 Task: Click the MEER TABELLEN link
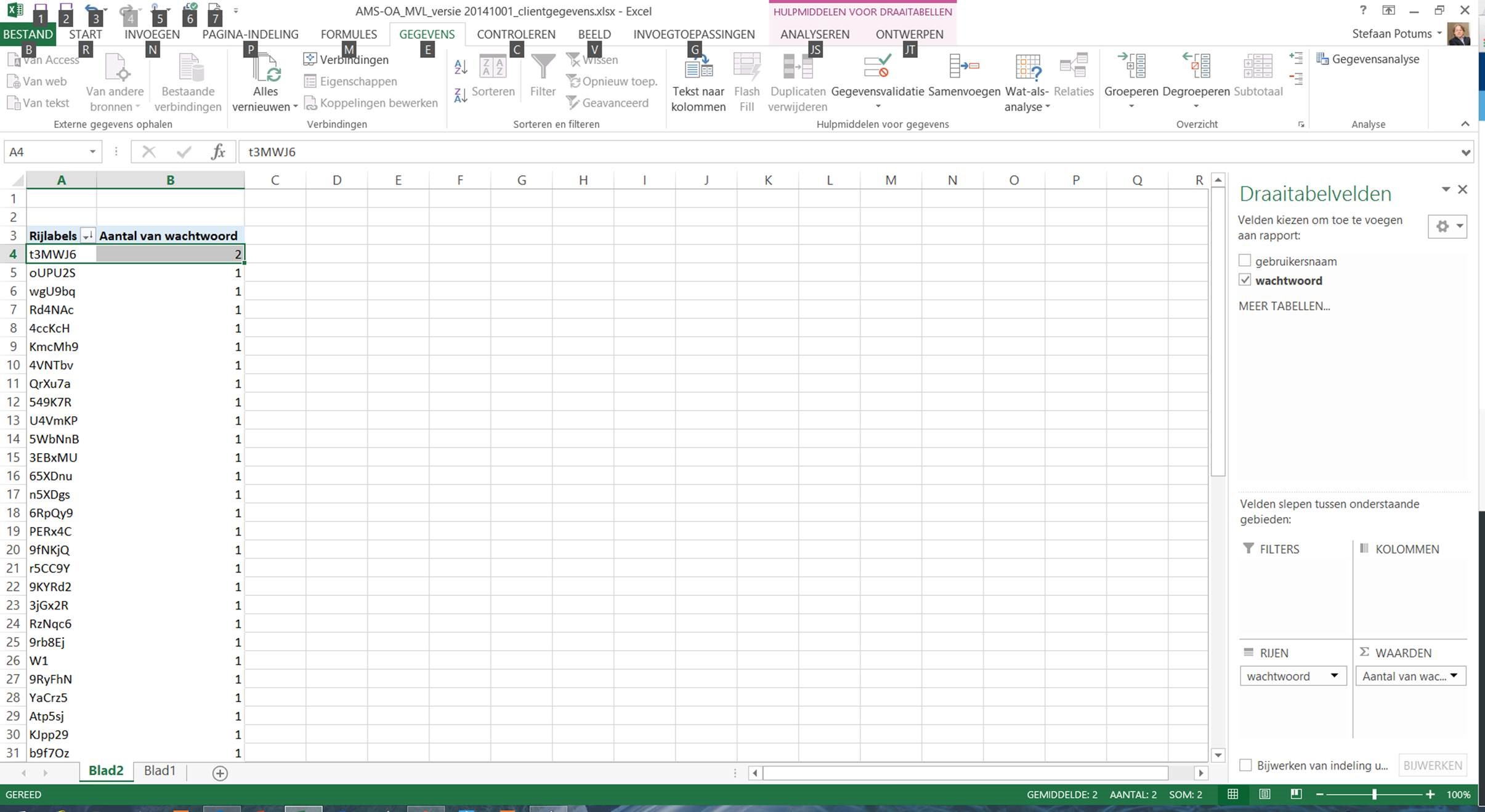click(x=1284, y=306)
